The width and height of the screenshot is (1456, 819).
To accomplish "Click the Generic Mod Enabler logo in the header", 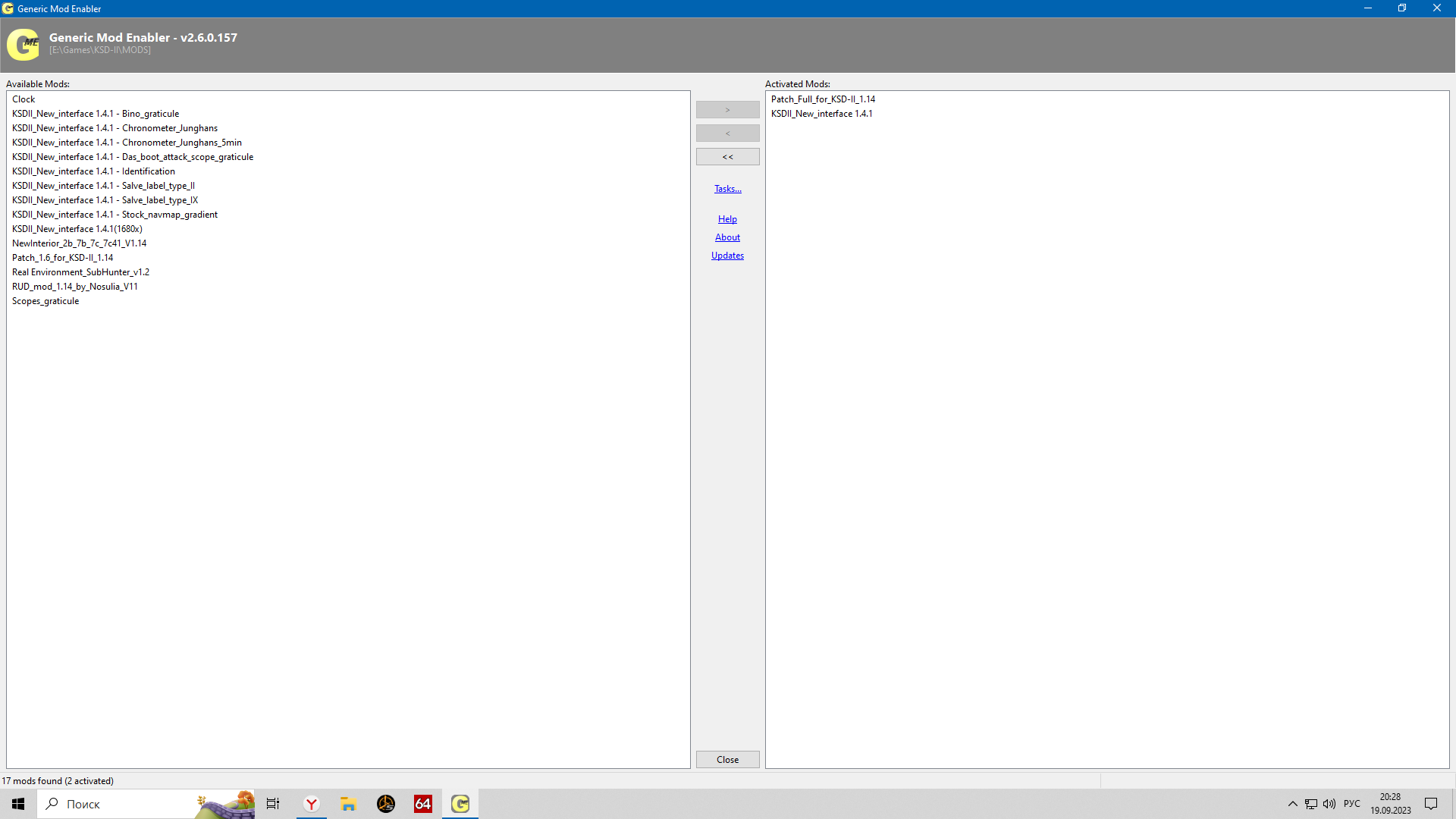I will coord(24,45).
